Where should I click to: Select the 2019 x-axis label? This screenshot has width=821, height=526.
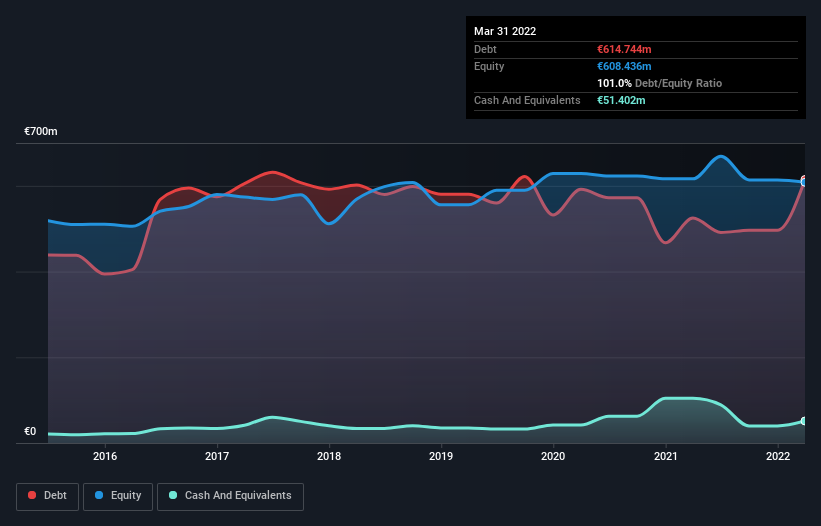441,456
